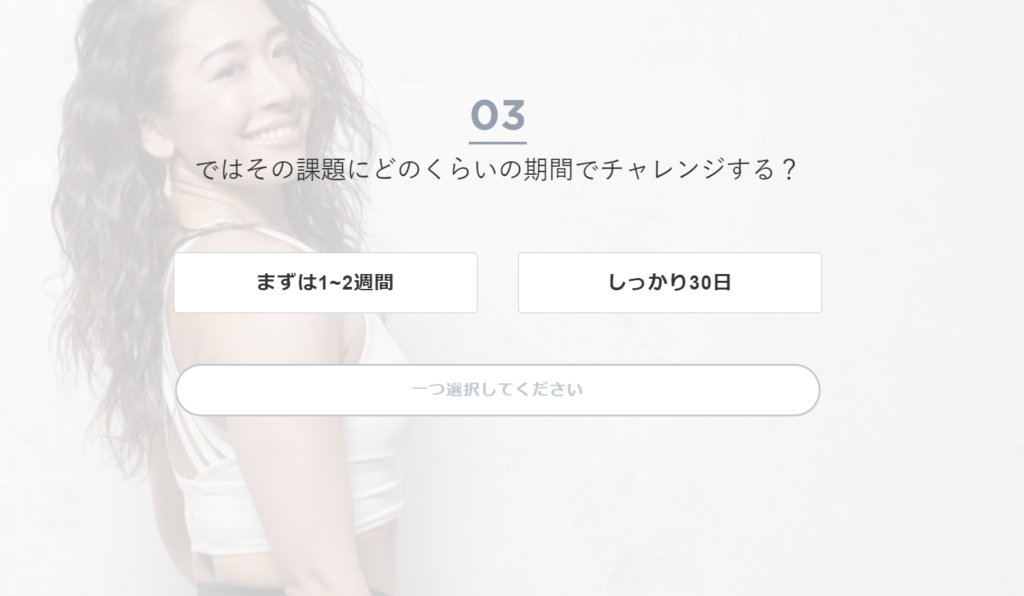Click the question text about チャレンジ期間
The height and width of the screenshot is (596, 1024).
click(496, 170)
